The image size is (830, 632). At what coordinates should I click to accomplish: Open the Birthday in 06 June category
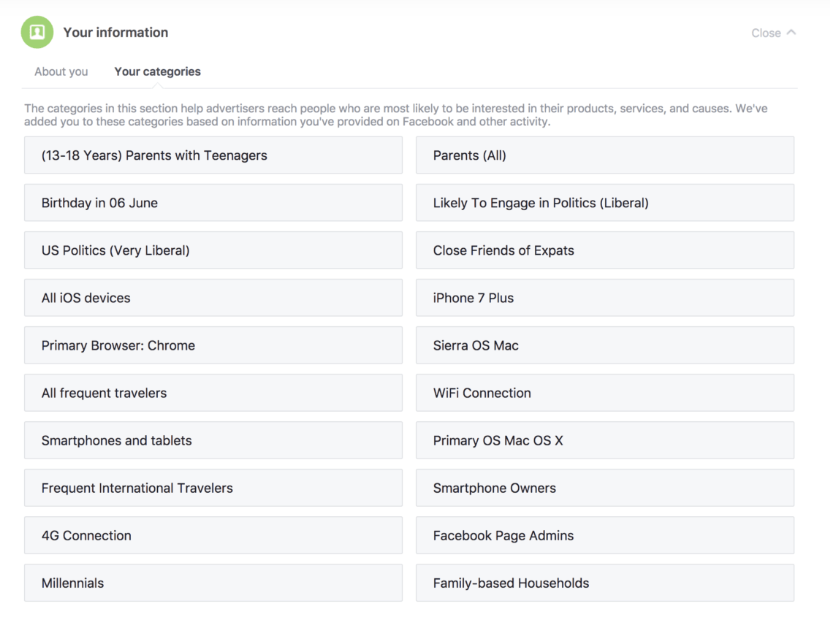pyautogui.click(x=213, y=203)
